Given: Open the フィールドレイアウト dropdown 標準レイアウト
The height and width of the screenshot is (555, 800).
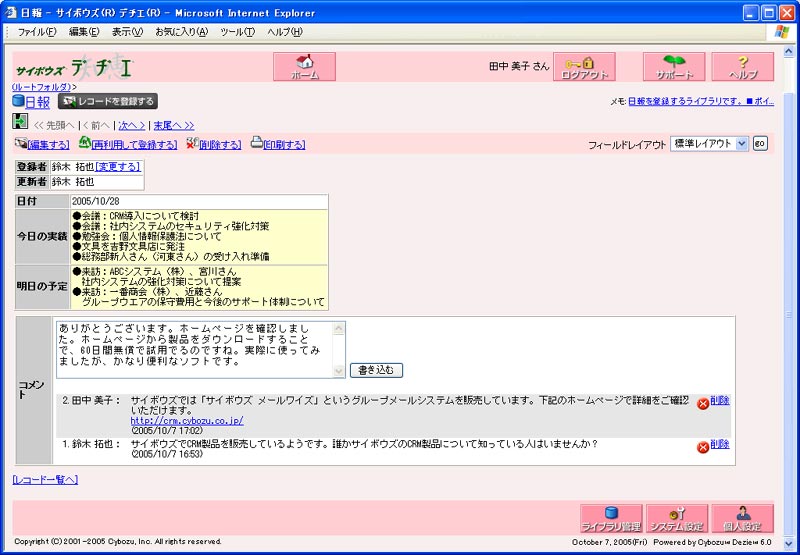Looking at the screenshot, I should tap(709, 144).
